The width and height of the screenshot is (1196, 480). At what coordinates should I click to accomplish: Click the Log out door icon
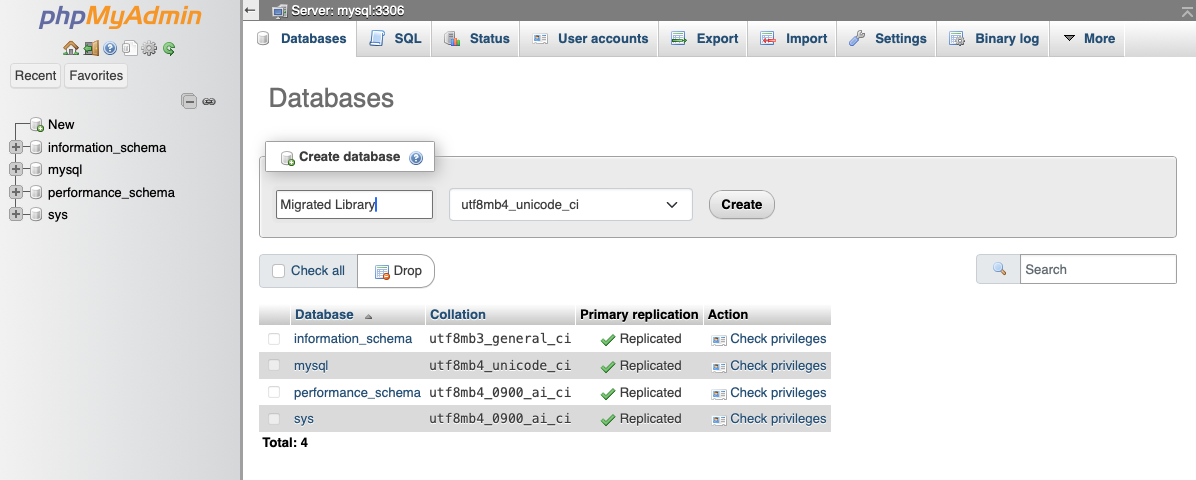pyautogui.click(x=90, y=48)
